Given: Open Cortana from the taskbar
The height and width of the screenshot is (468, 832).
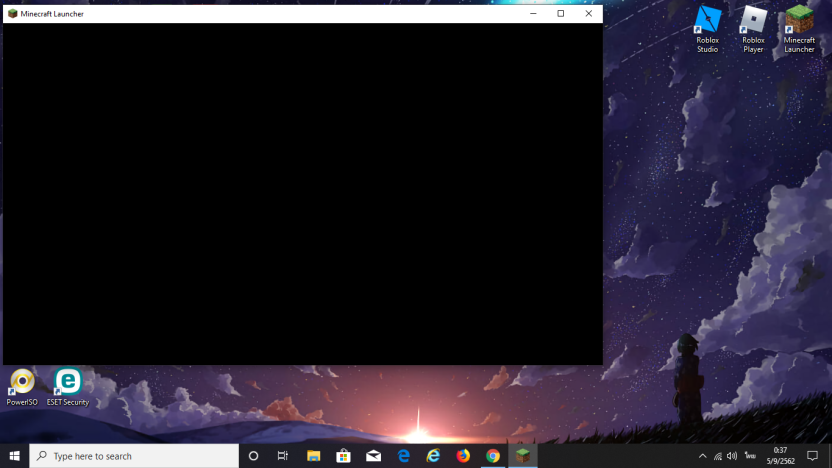Looking at the screenshot, I should click(253, 456).
